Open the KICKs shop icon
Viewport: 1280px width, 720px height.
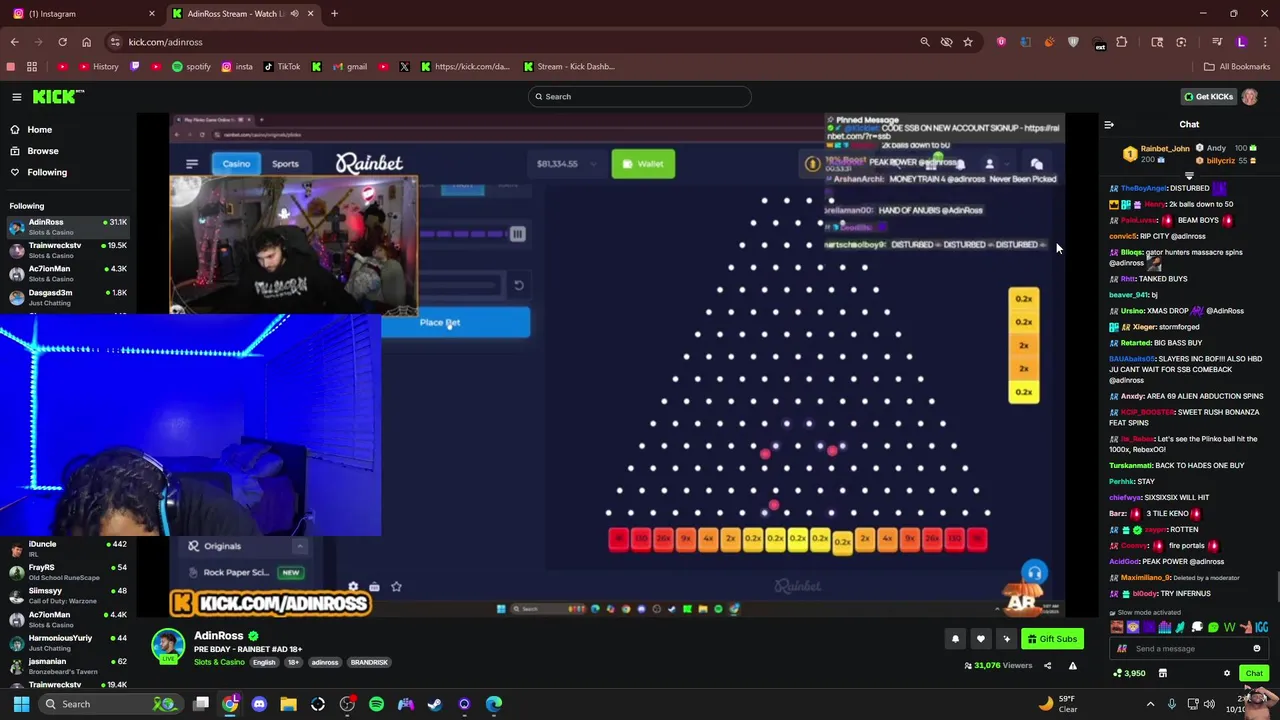(x=1163, y=673)
